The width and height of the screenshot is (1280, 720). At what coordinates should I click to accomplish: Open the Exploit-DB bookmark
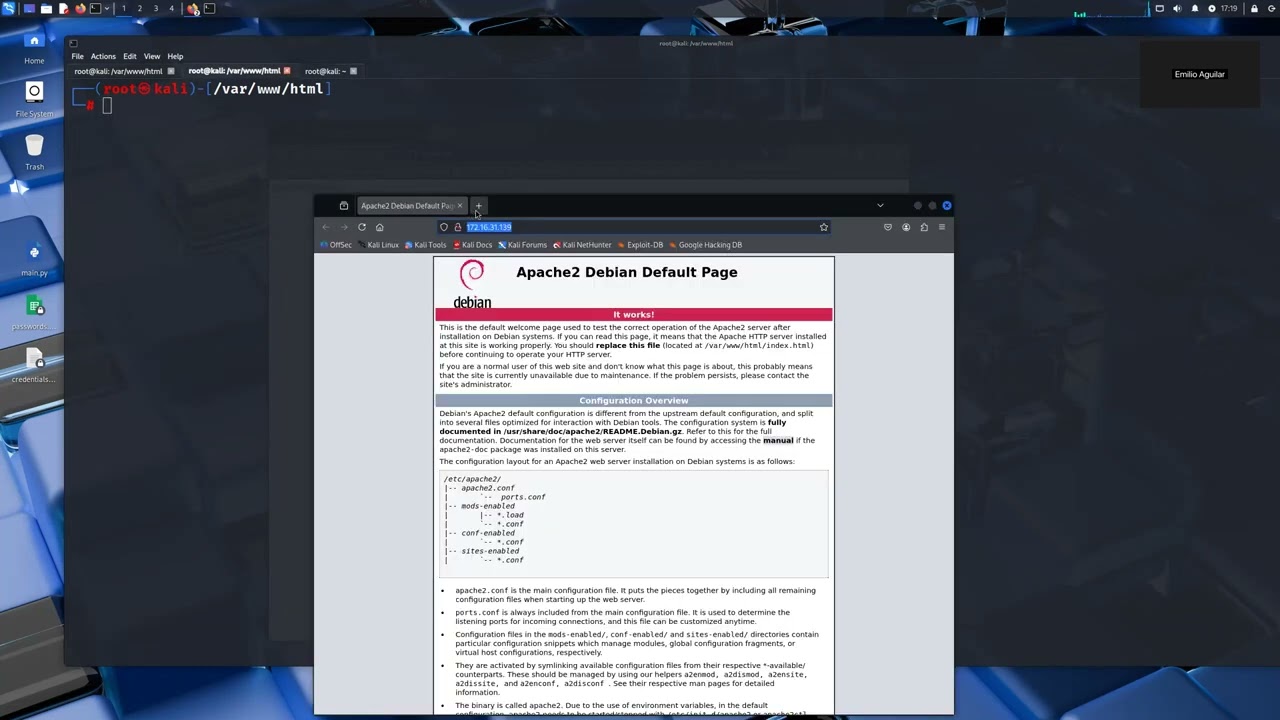[x=640, y=245]
